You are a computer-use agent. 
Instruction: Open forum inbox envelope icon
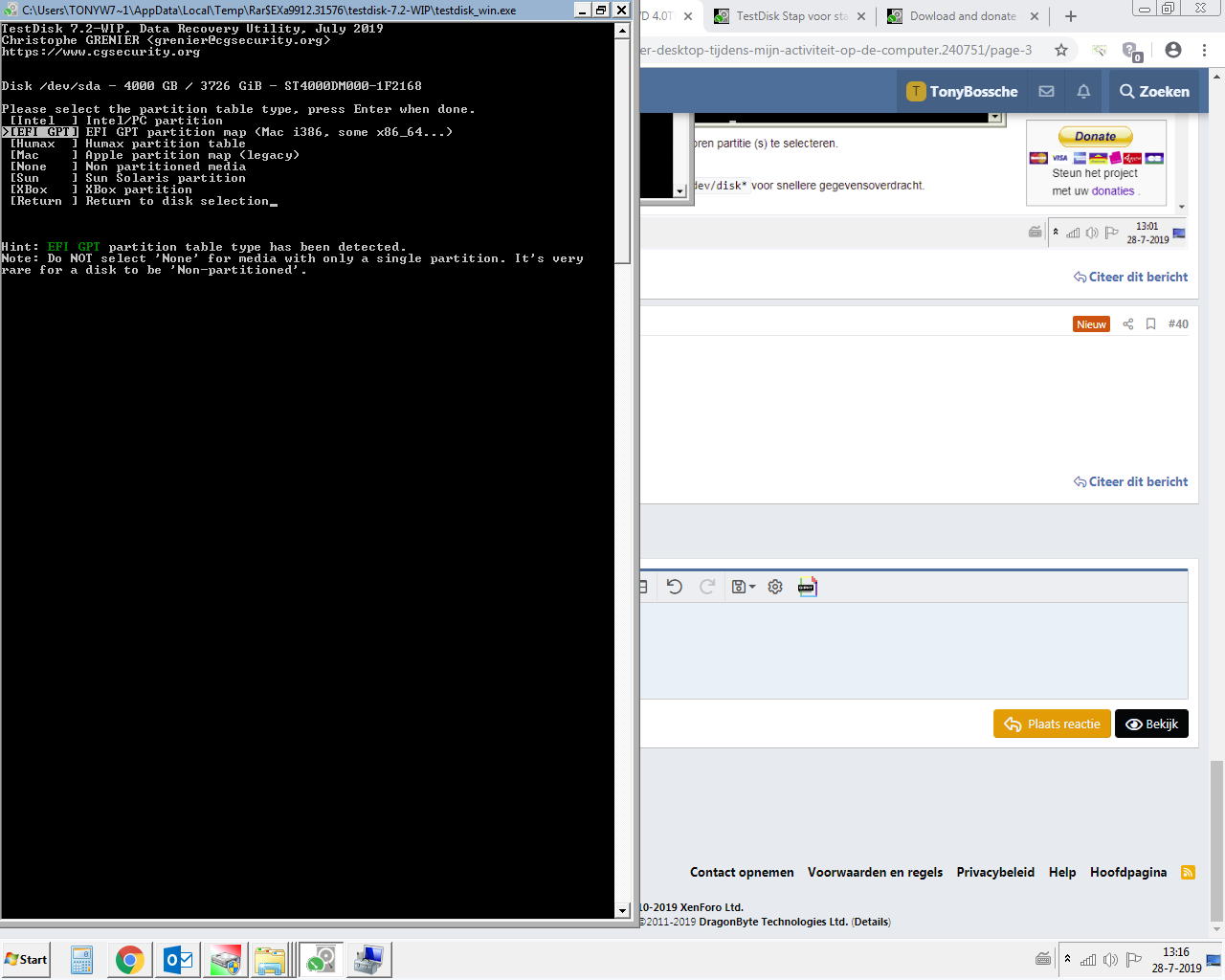point(1046,91)
